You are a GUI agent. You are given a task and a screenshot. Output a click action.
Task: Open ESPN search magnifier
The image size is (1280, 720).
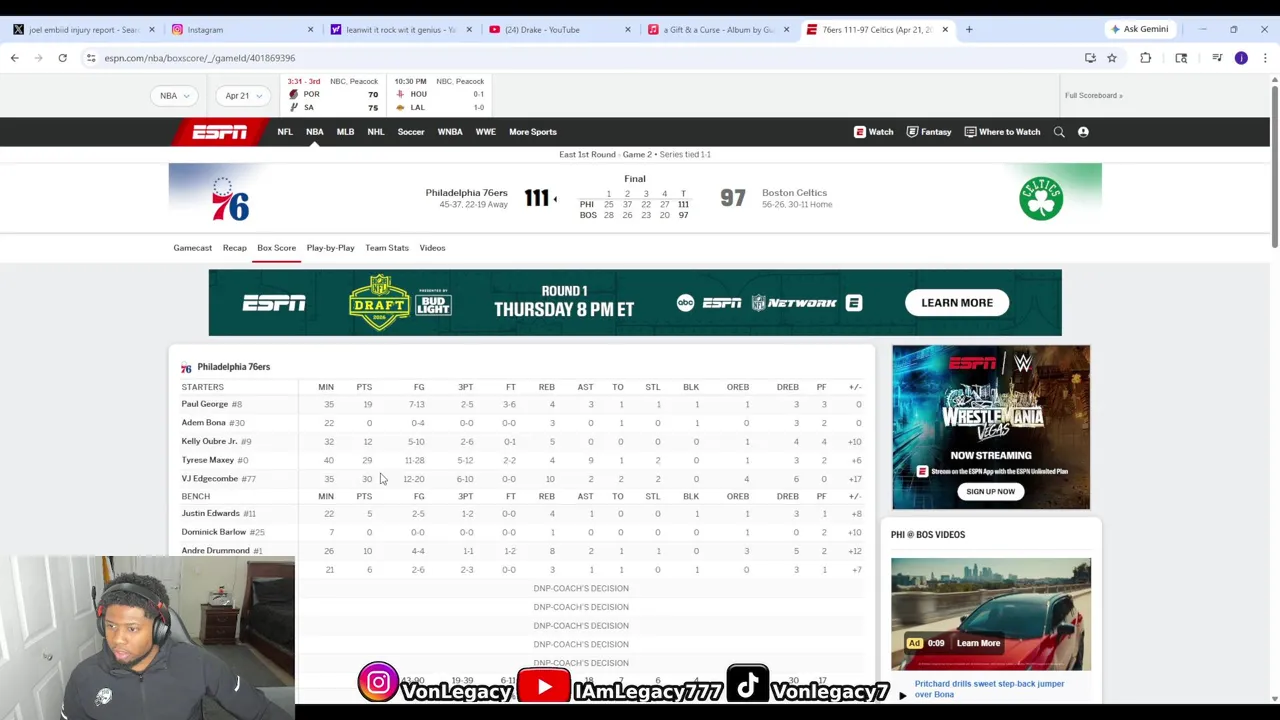pos(1059,132)
